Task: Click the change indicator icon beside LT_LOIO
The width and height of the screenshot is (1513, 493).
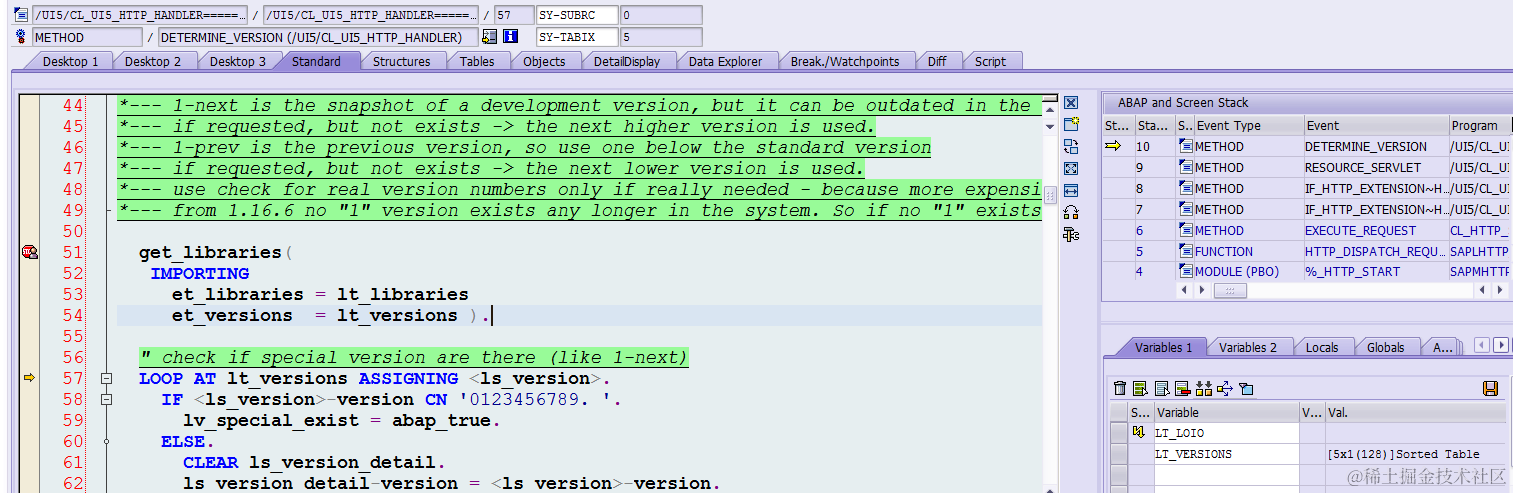Action: point(1139,433)
